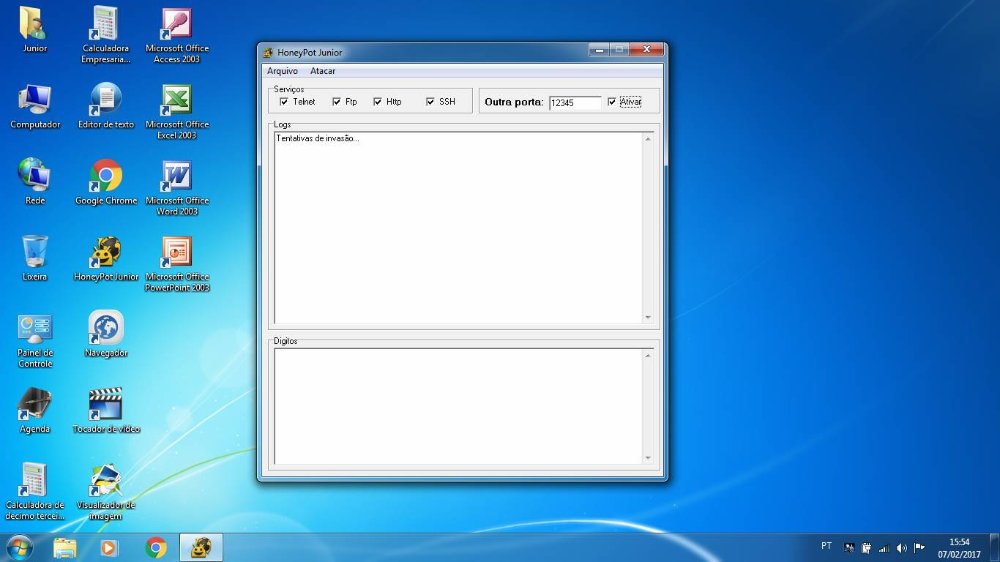
Task: Toggle the Ativar checkbox
Action: coord(612,102)
